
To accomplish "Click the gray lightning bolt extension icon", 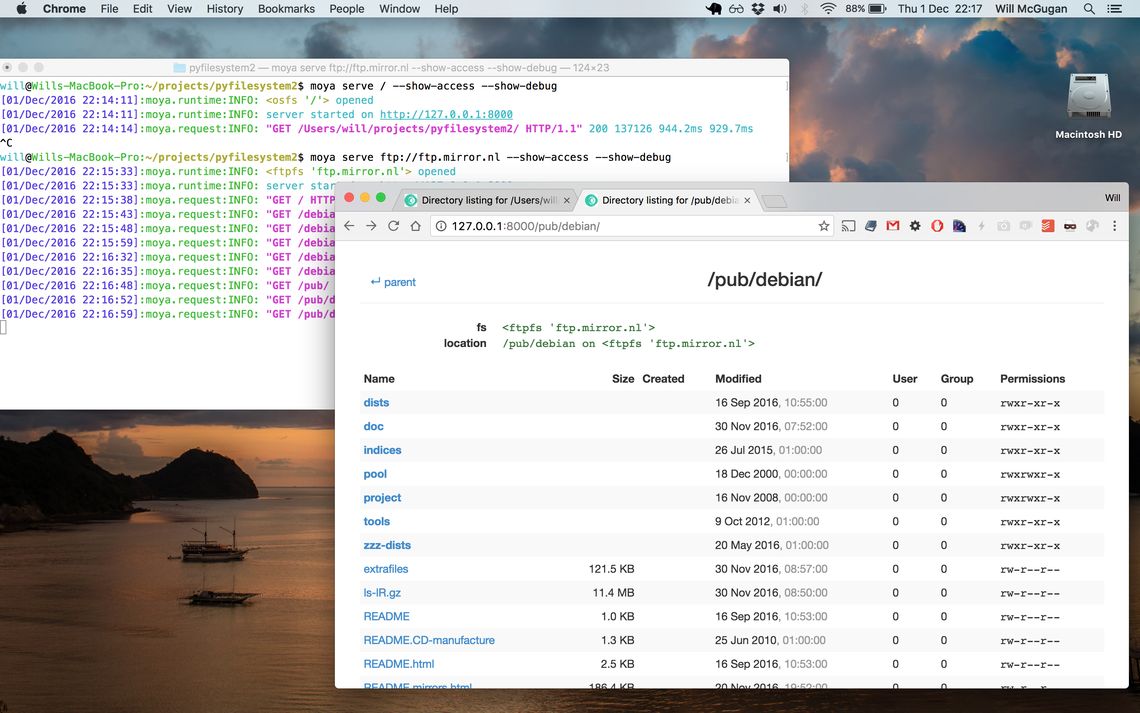I will click(982, 226).
